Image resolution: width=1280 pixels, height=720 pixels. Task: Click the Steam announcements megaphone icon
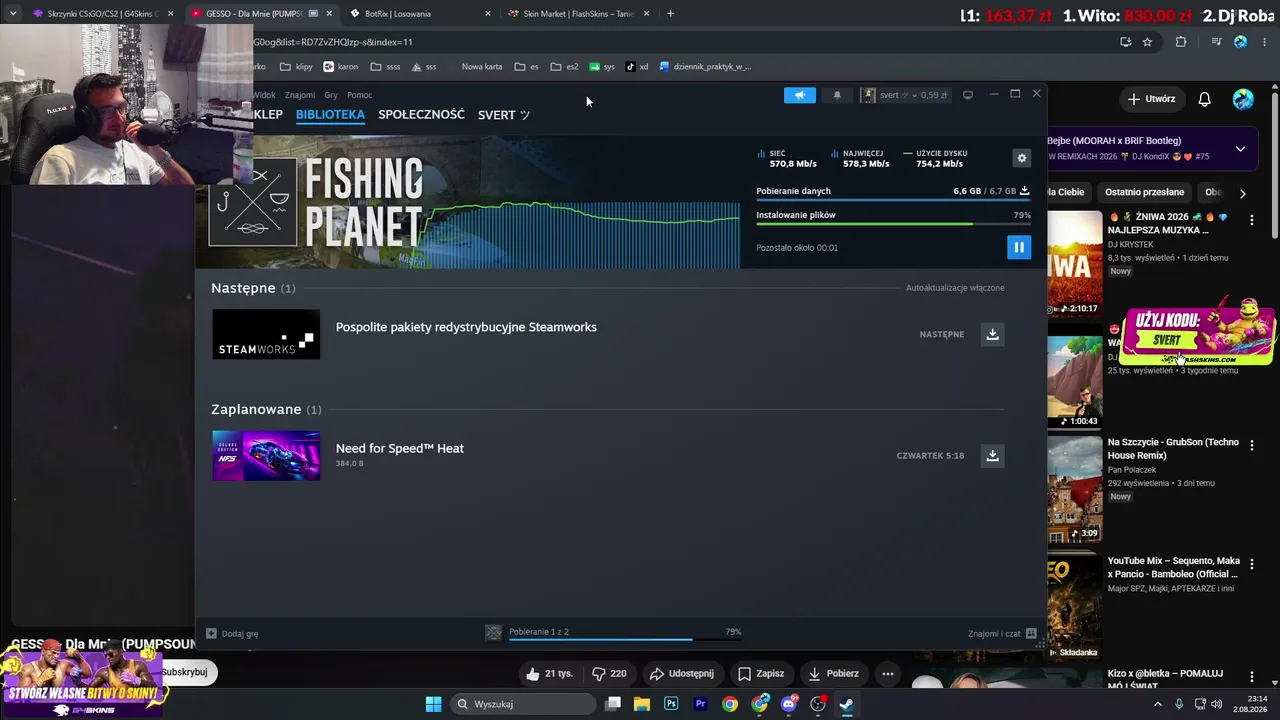coord(800,95)
